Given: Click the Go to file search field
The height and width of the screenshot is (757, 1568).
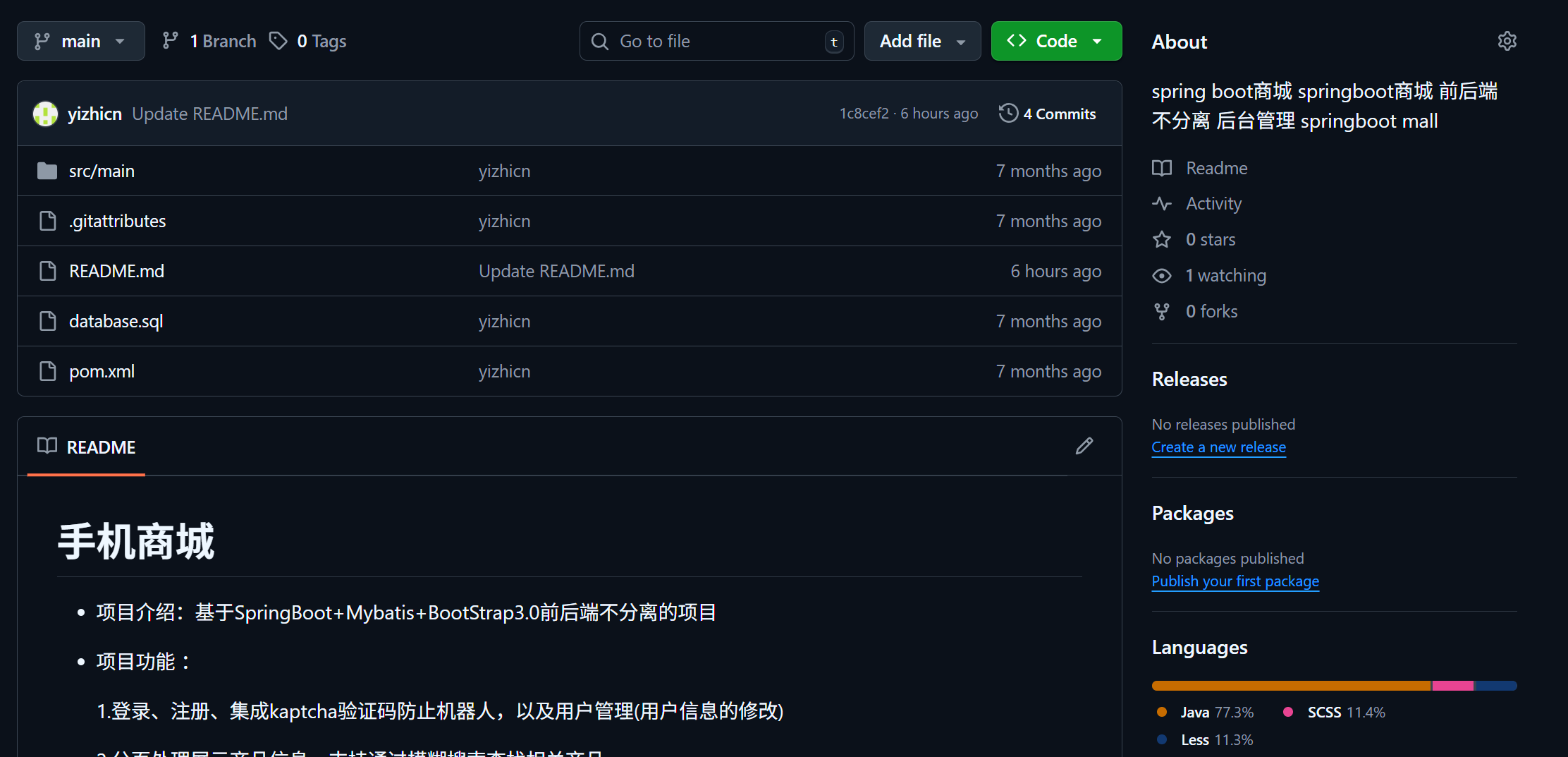Looking at the screenshot, I should 716,41.
